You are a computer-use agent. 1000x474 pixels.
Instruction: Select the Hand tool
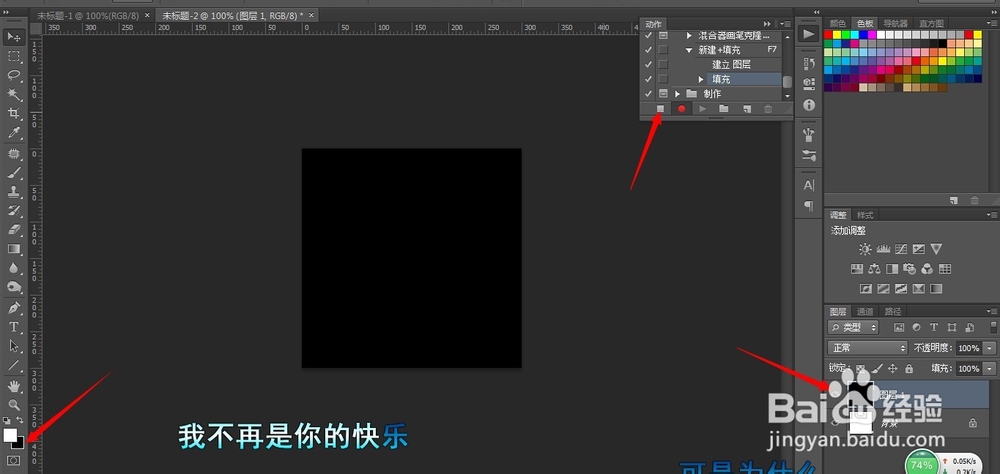[x=13, y=386]
